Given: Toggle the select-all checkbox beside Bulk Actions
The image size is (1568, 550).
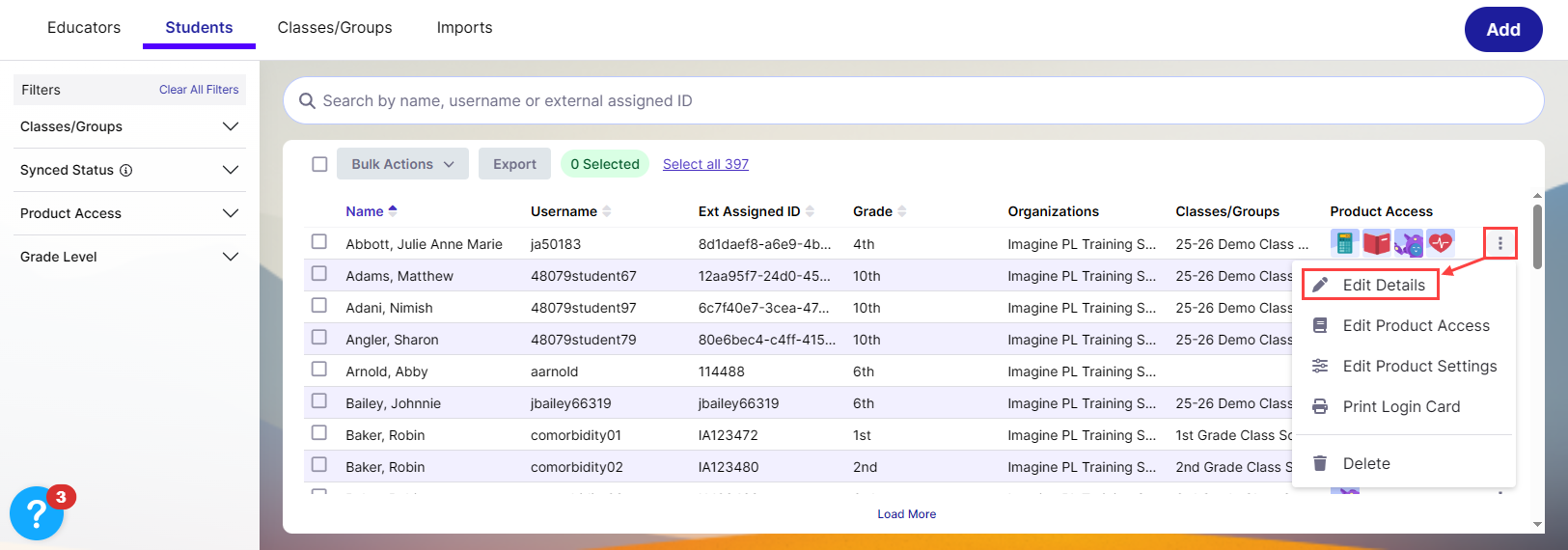Looking at the screenshot, I should pyautogui.click(x=319, y=164).
